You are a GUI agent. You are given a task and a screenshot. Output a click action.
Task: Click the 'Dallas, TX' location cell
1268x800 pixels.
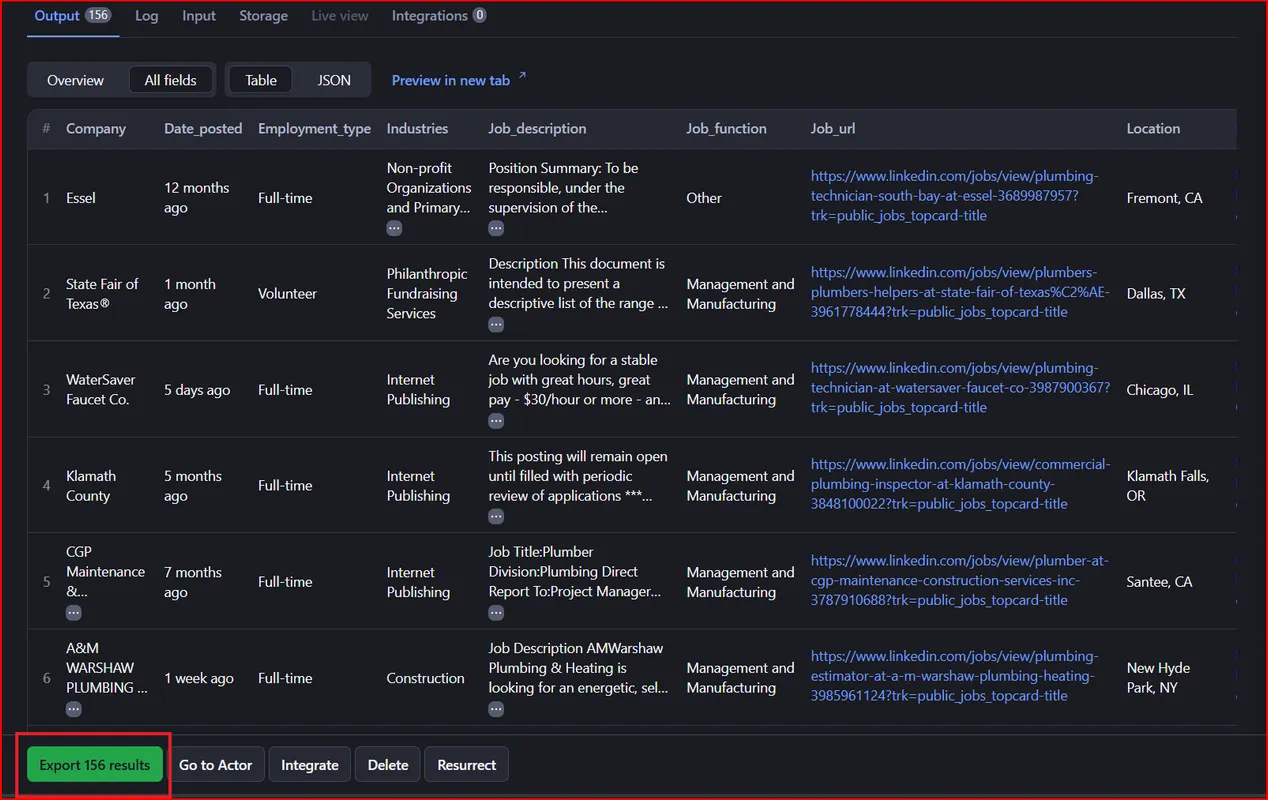coord(1156,294)
